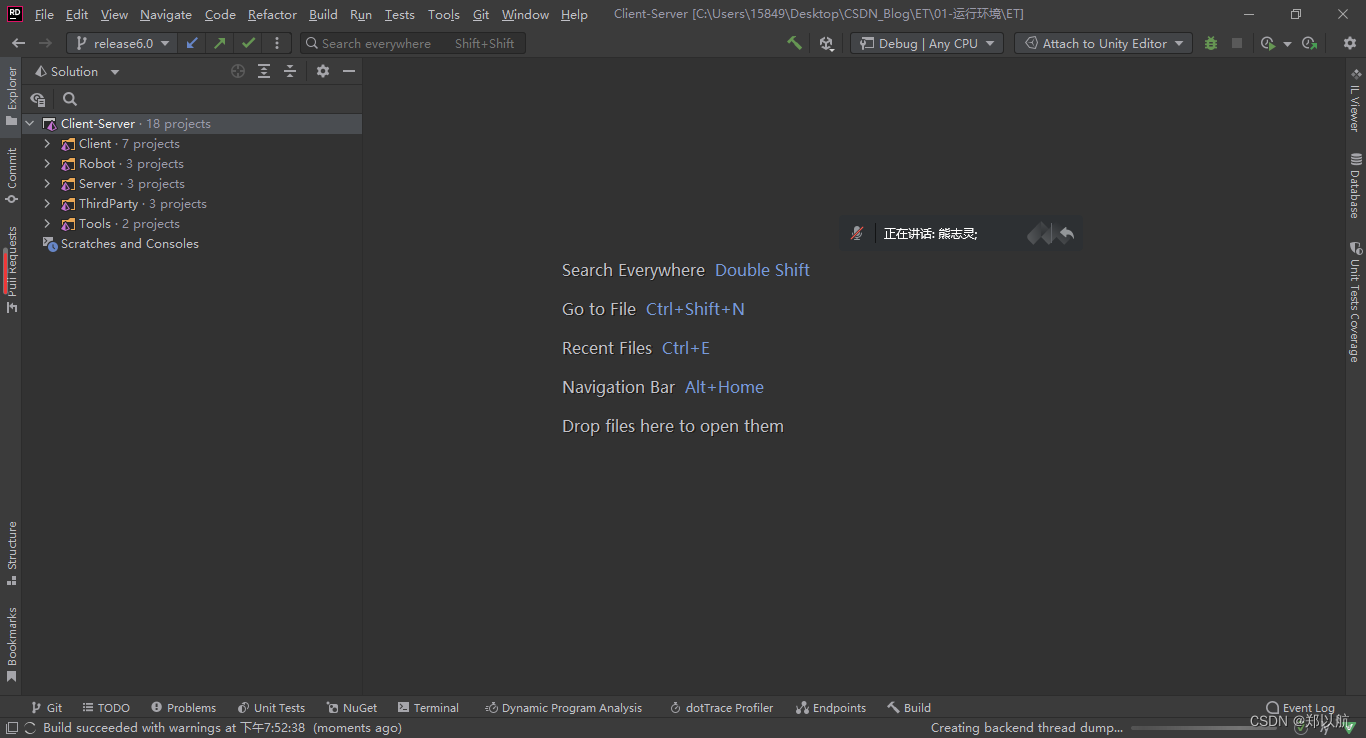This screenshot has width=1366, height=738.
Task: Click the Select Opened File target icon
Action: [238, 71]
